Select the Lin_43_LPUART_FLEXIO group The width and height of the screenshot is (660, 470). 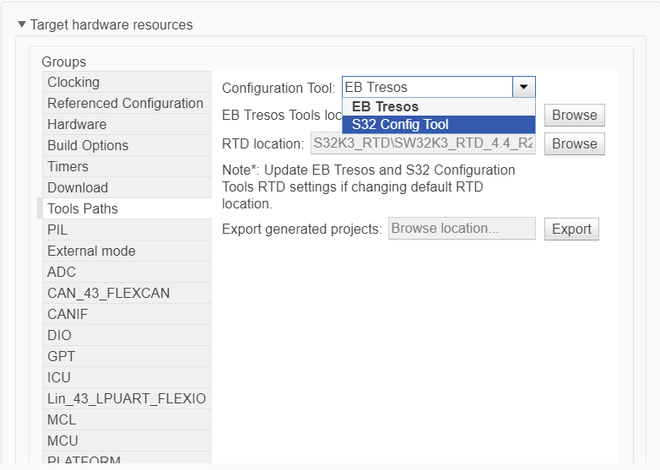[x=126, y=398]
